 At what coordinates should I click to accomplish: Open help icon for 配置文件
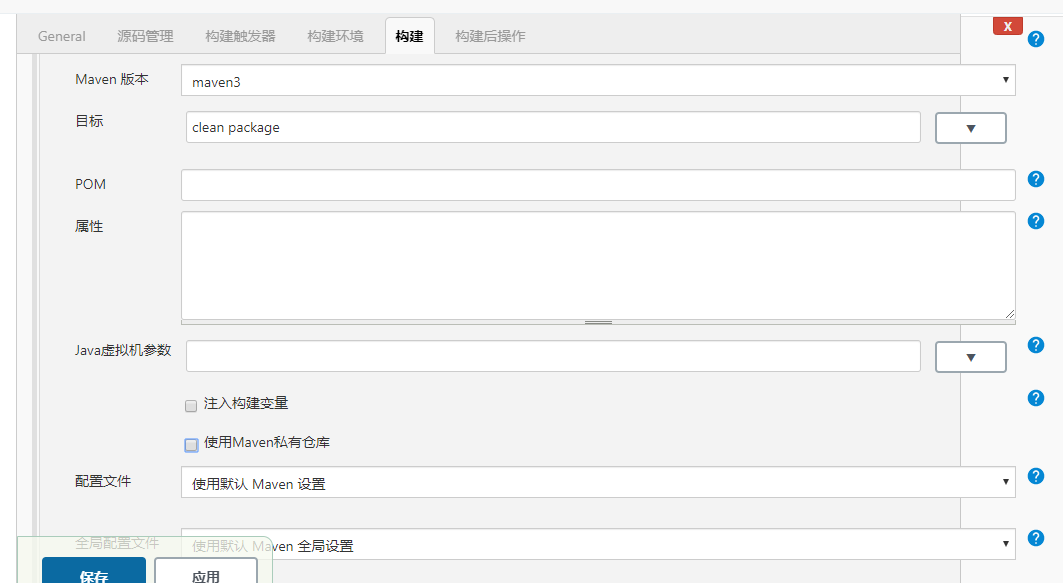[x=1036, y=476]
